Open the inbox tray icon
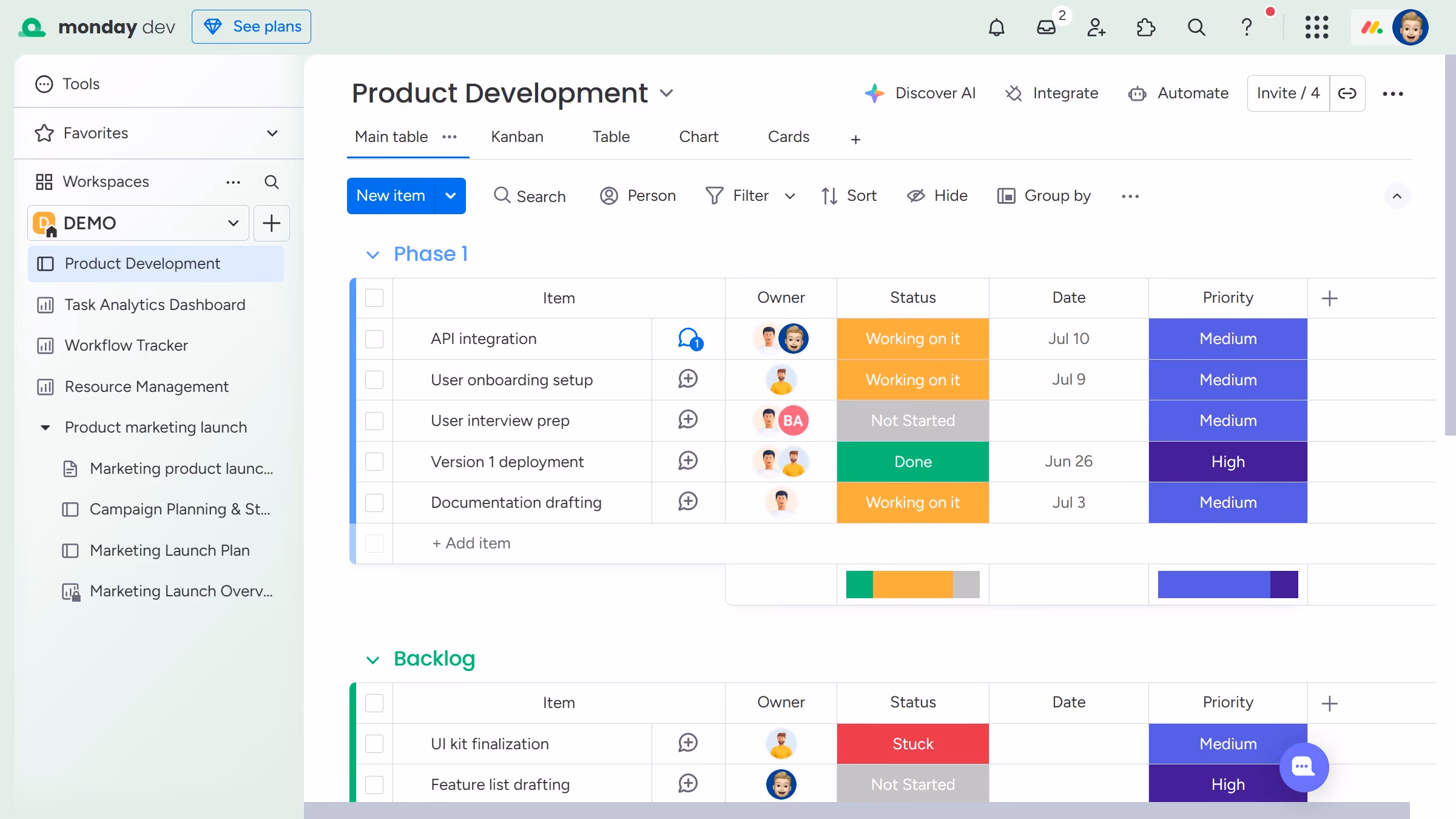 (1046, 27)
